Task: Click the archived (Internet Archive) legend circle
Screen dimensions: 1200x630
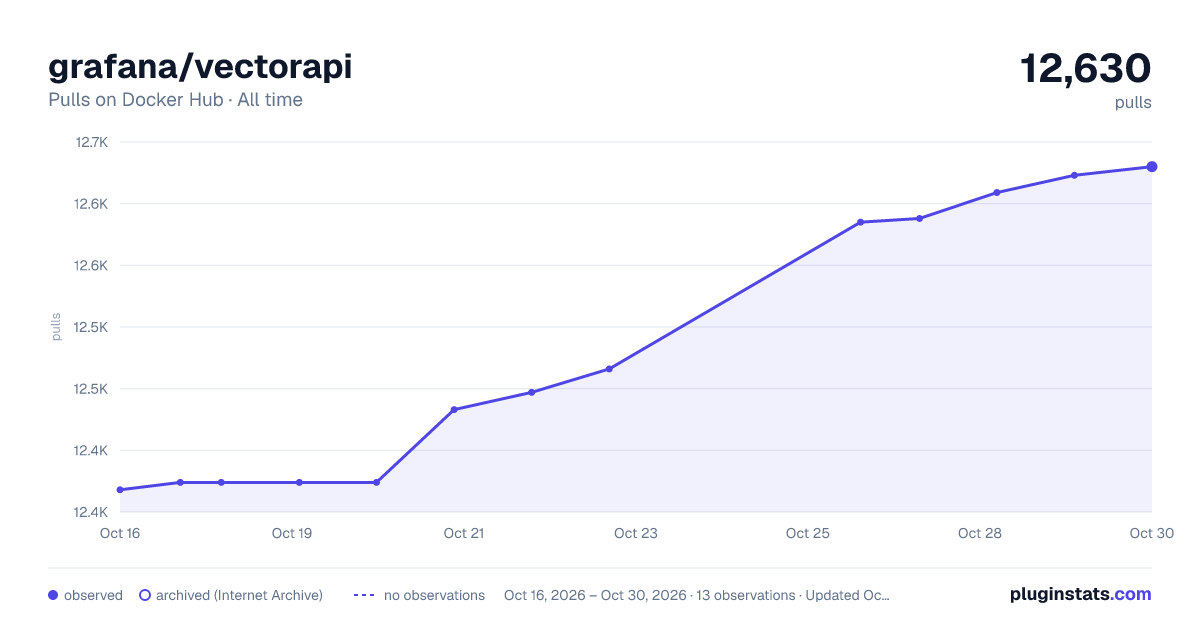Action: 145,595
